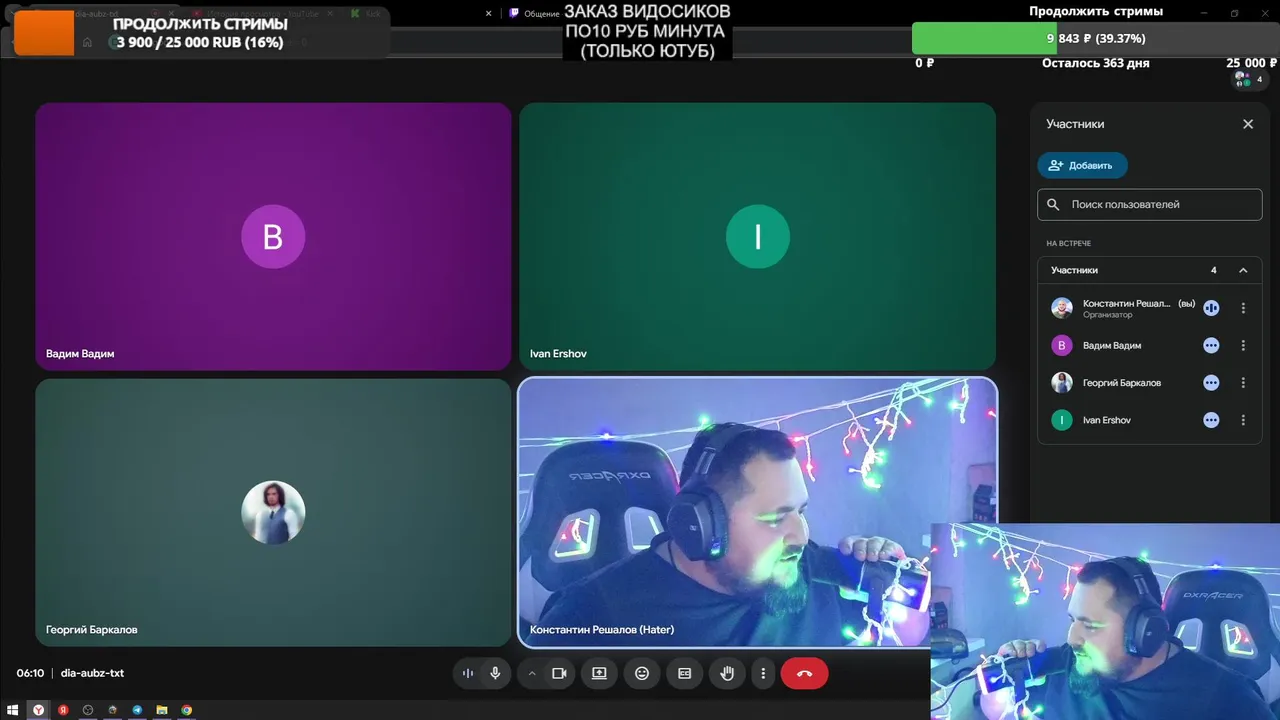Open red Yandex icon on the taskbar
The height and width of the screenshot is (720, 1280).
coord(63,710)
